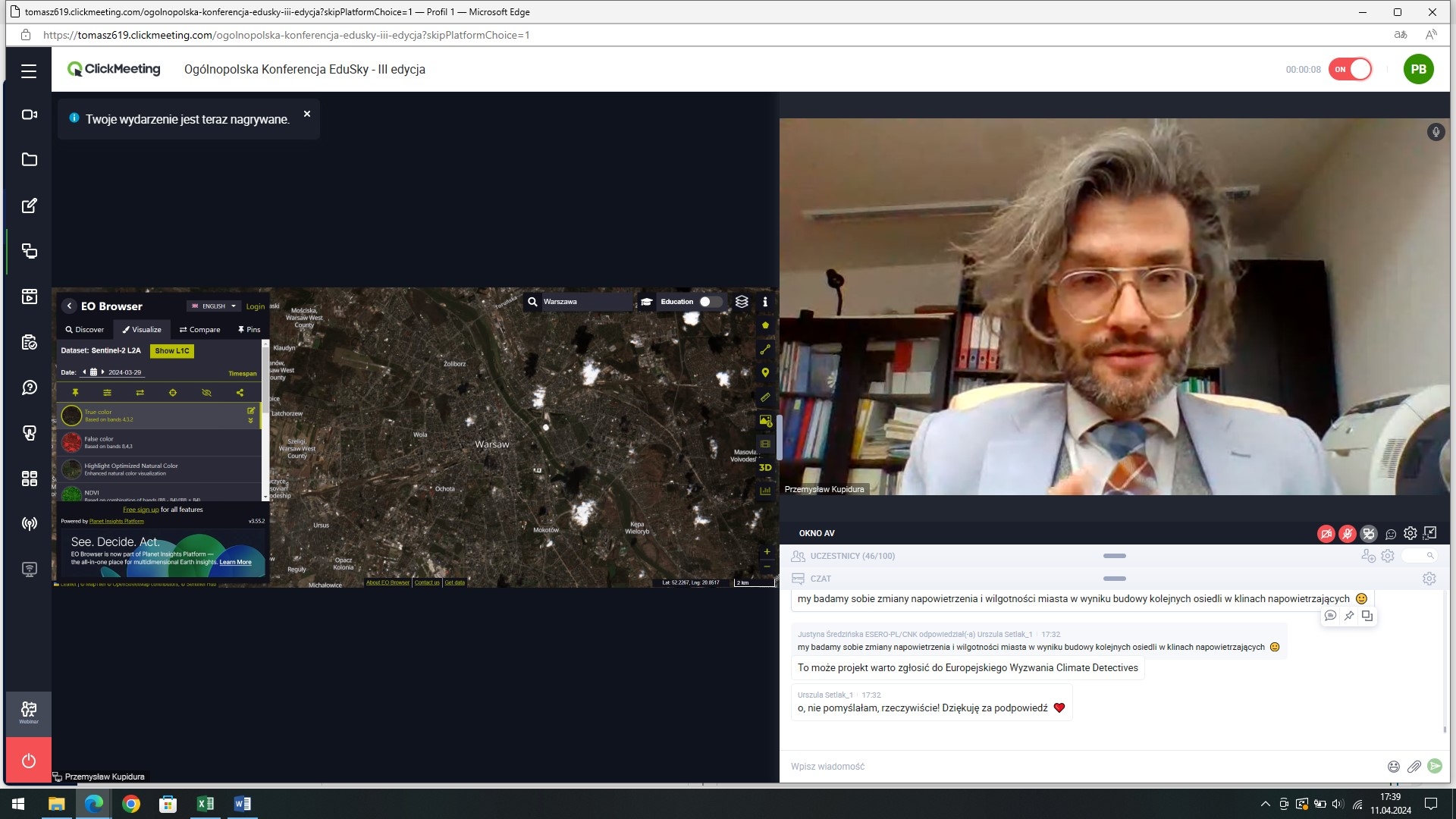
Task: Enable the disabled camera in OKNO AV bar
Action: click(x=1326, y=534)
